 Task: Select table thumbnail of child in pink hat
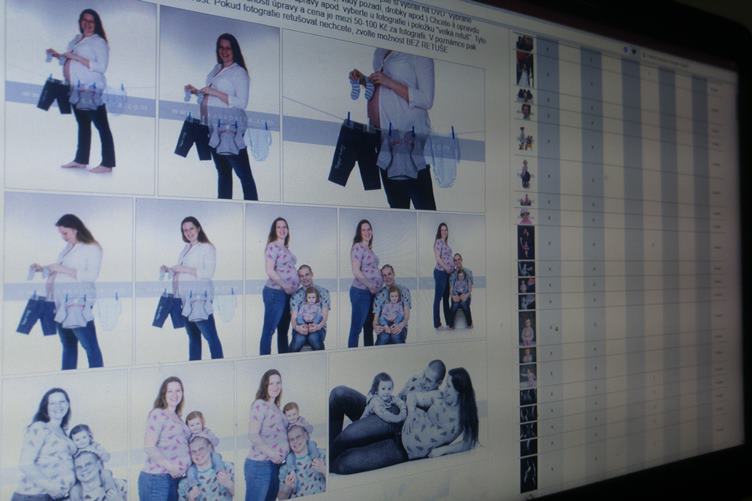pos(526,216)
